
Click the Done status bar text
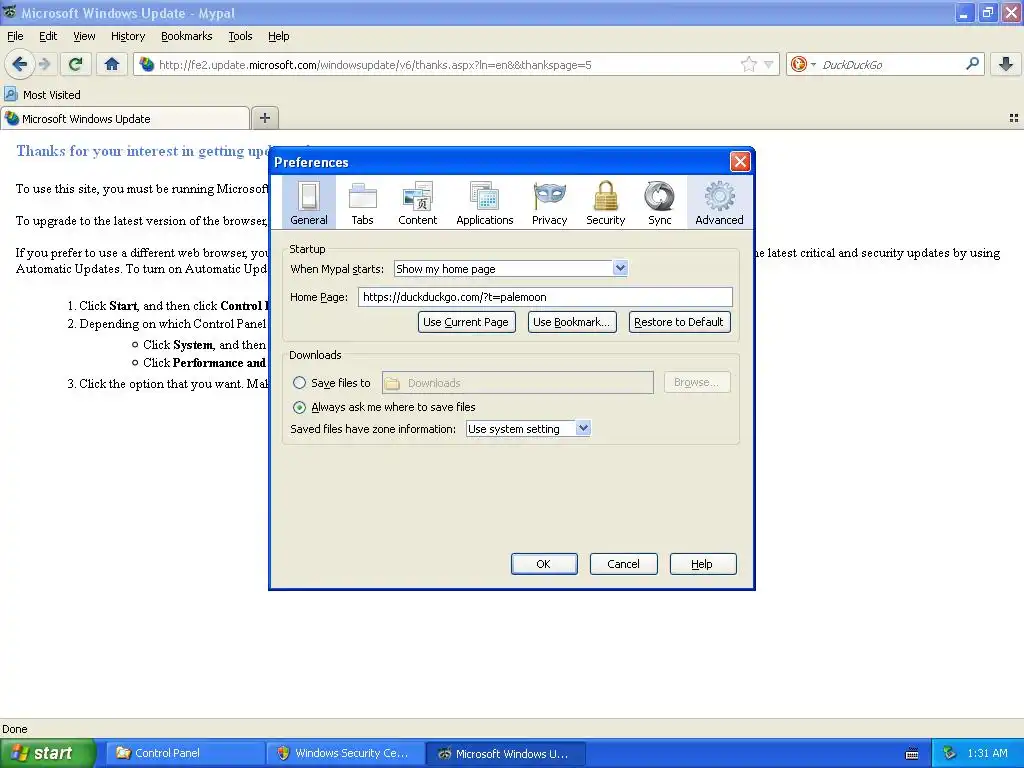(14, 729)
